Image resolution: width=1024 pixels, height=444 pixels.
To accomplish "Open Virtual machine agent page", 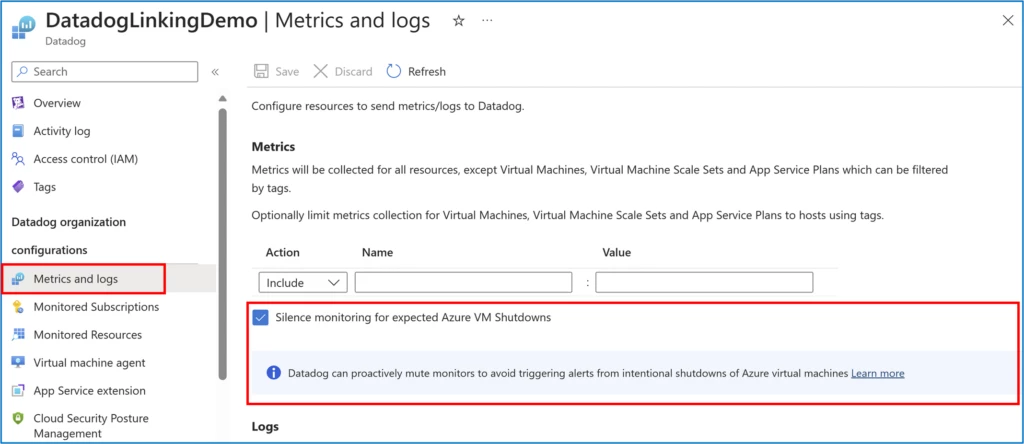I will (x=89, y=362).
